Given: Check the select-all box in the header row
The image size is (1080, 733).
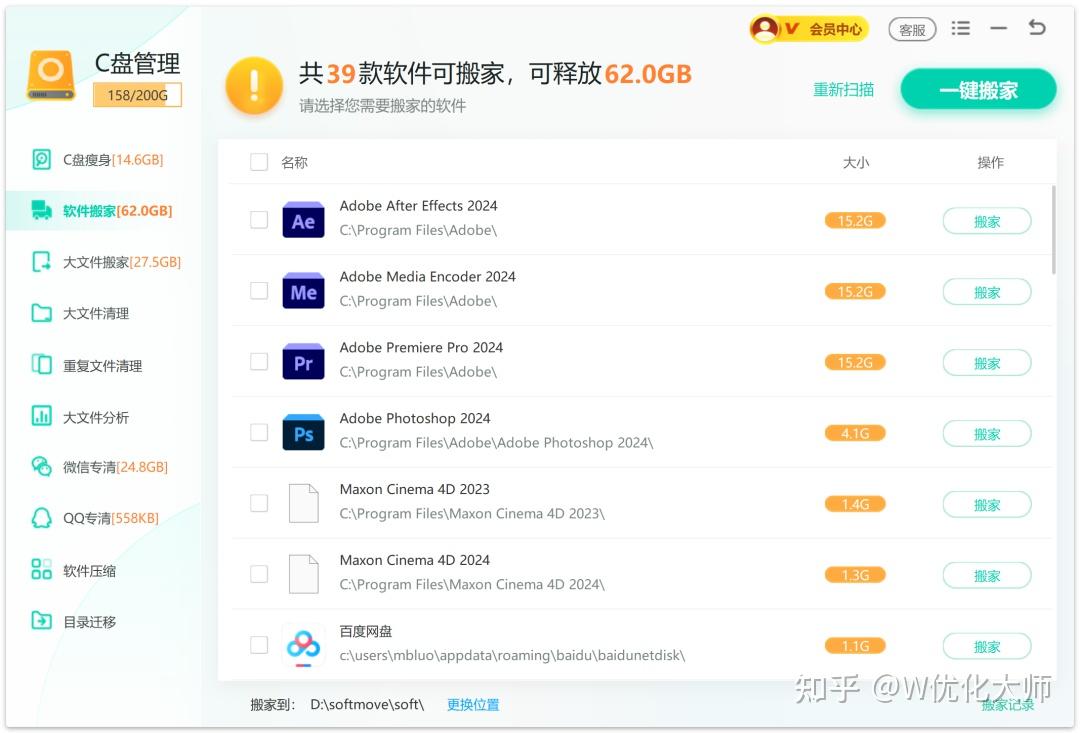Looking at the screenshot, I should point(258,161).
